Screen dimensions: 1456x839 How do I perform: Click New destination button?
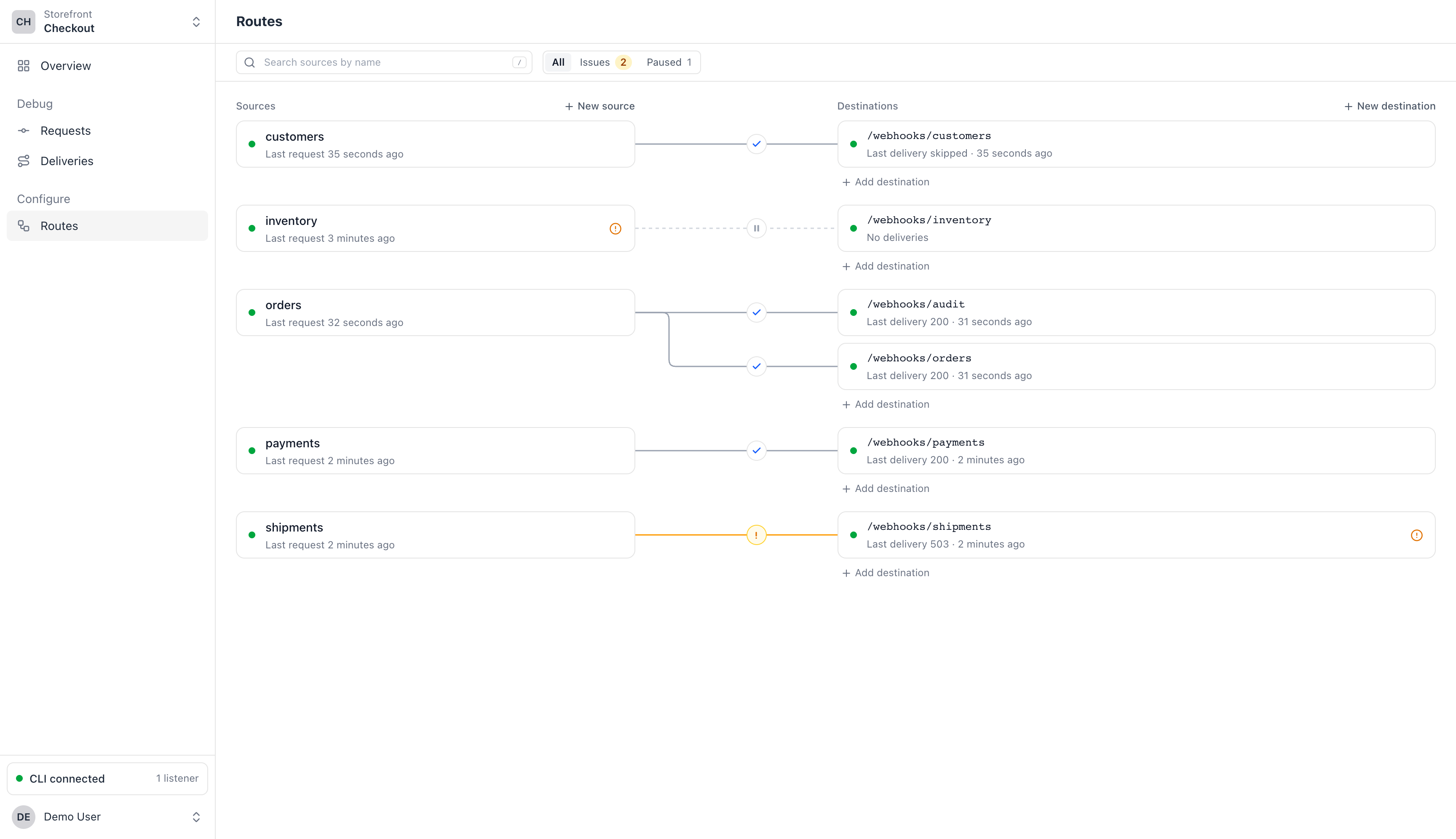pyautogui.click(x=1389, y=106)
